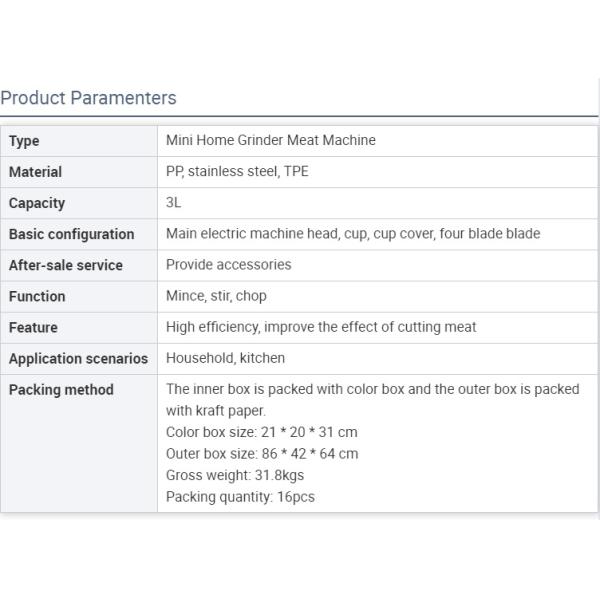Select the Application scenarios label

[78, 358]
